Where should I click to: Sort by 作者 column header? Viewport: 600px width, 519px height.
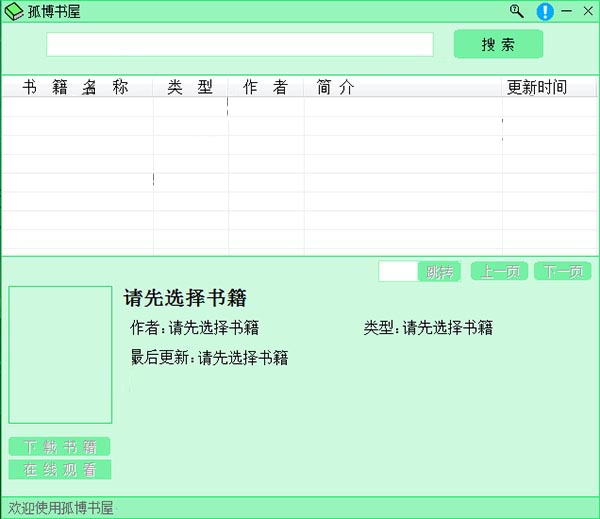click(266, 87)
